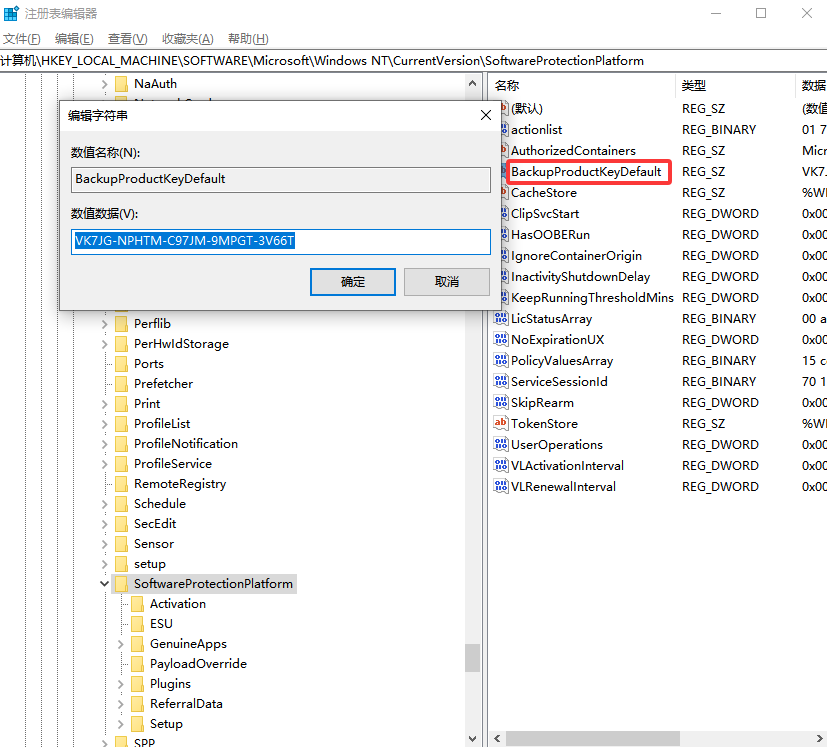This screenshot has height=747, width=827.
Task: Click the Activation subkey folder icon
Action: pyautogui.click(x=137, y=604)
